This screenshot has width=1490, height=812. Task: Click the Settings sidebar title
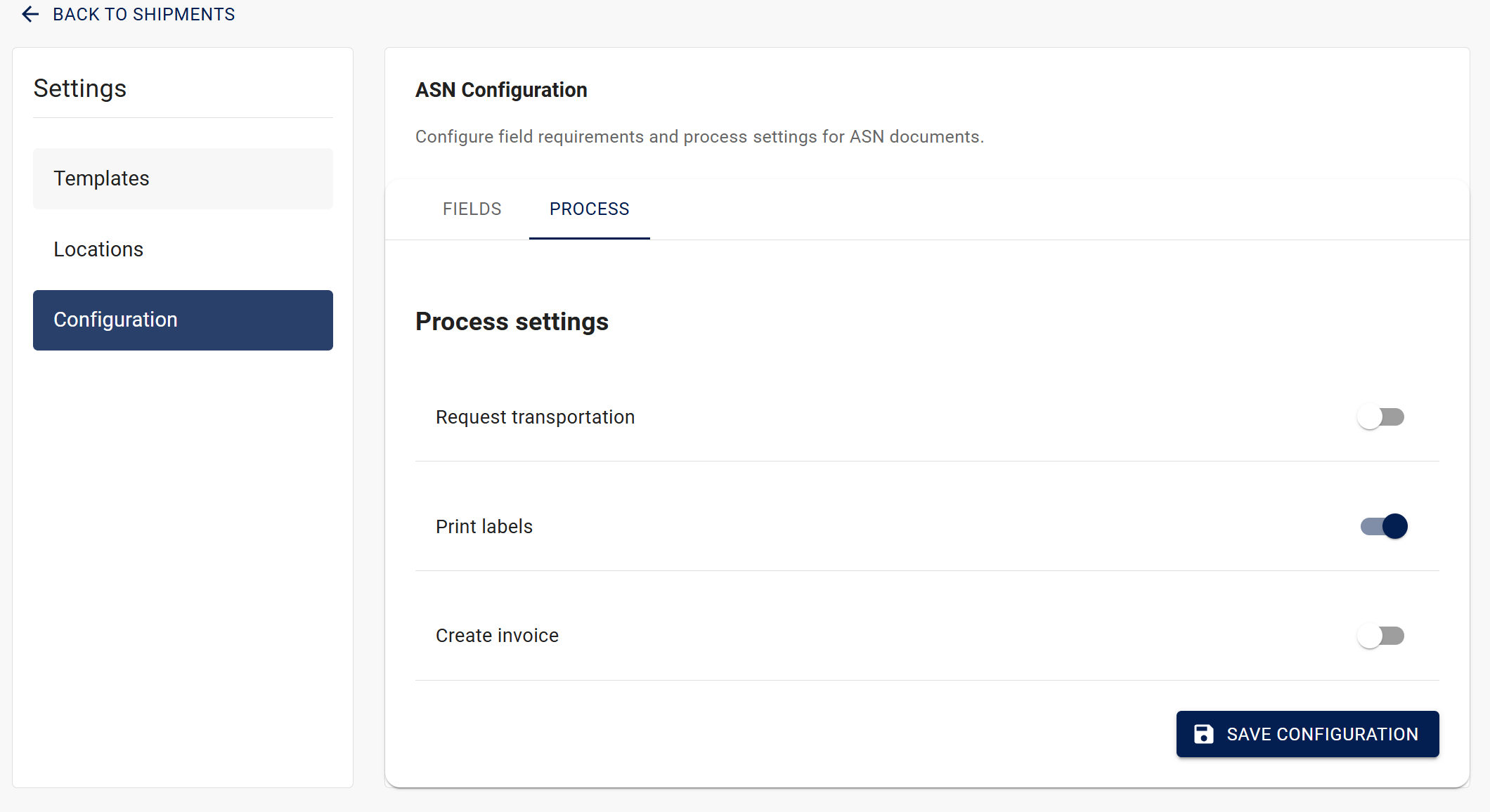pos(80,89)
